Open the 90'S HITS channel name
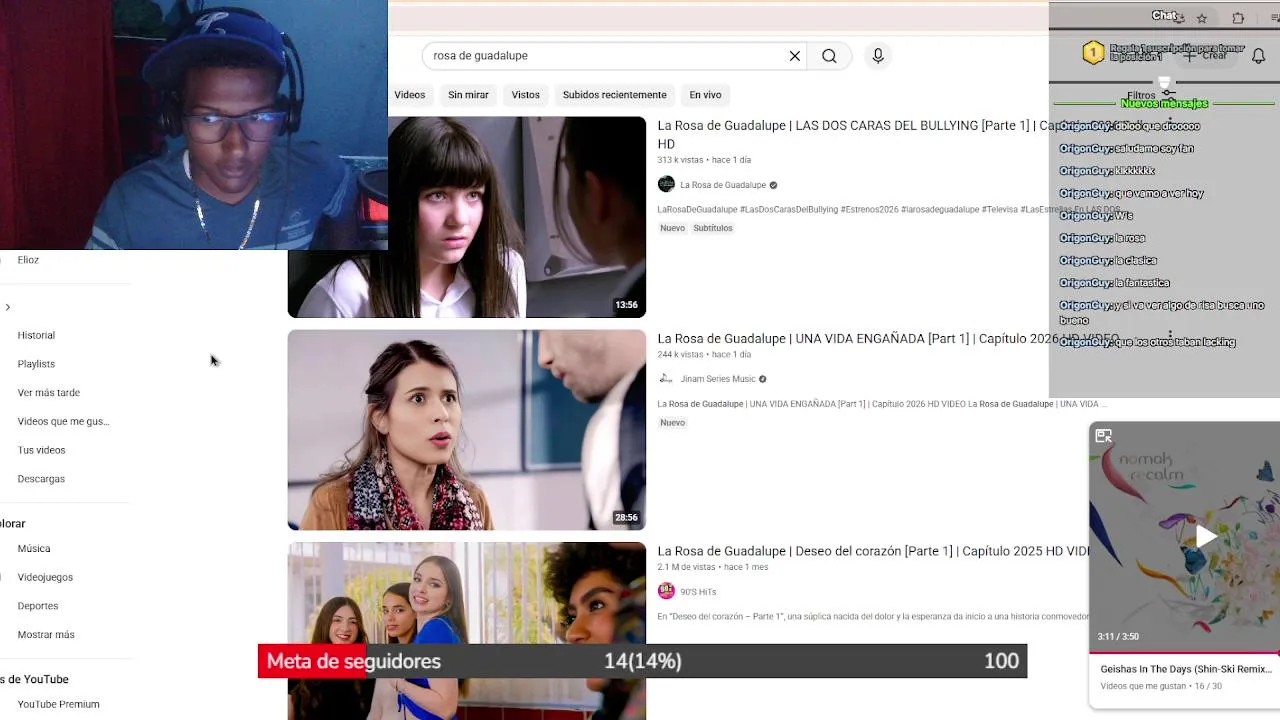 698,592
